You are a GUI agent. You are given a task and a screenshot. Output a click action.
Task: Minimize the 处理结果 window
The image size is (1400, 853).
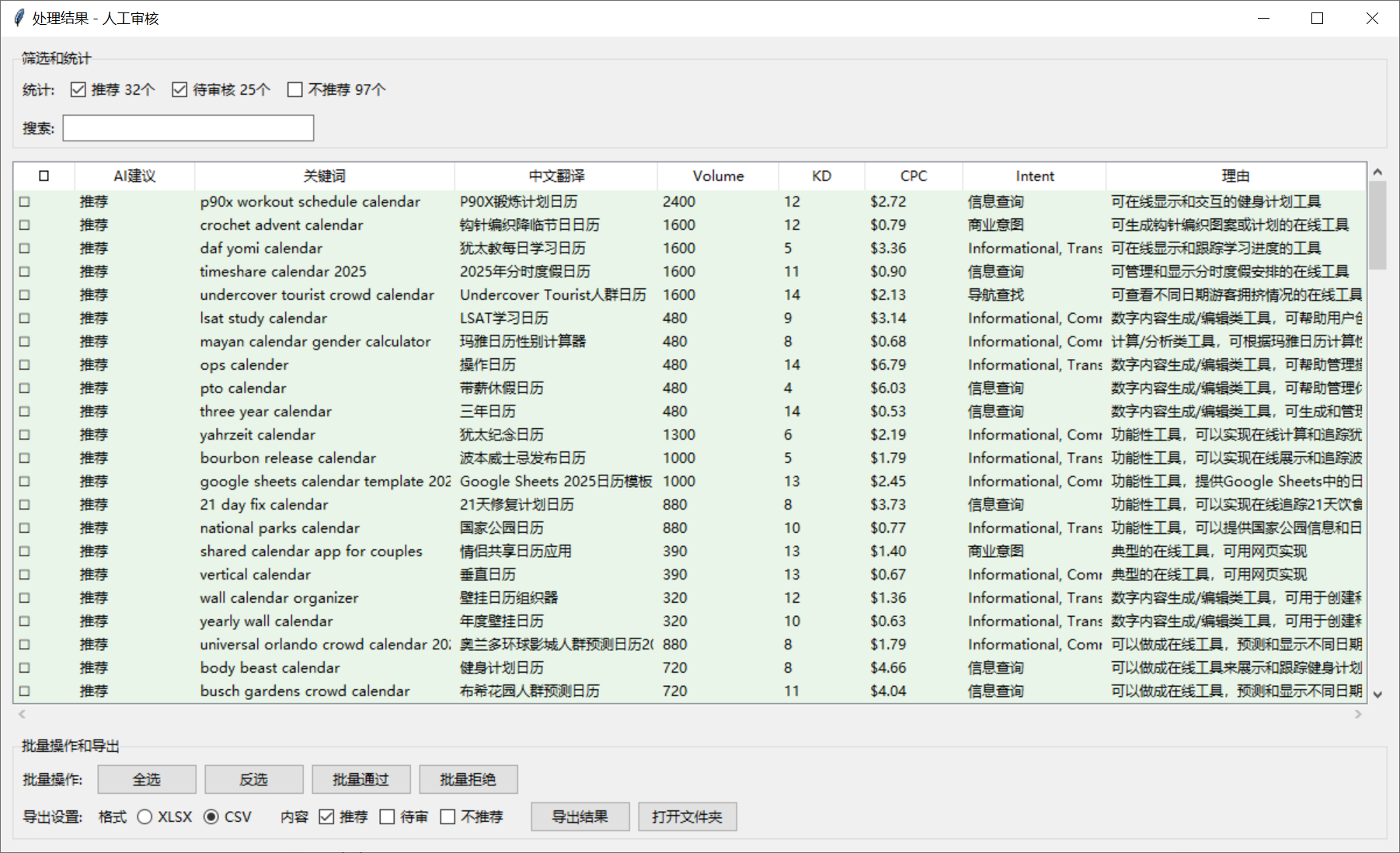[x=1263, y=18]
